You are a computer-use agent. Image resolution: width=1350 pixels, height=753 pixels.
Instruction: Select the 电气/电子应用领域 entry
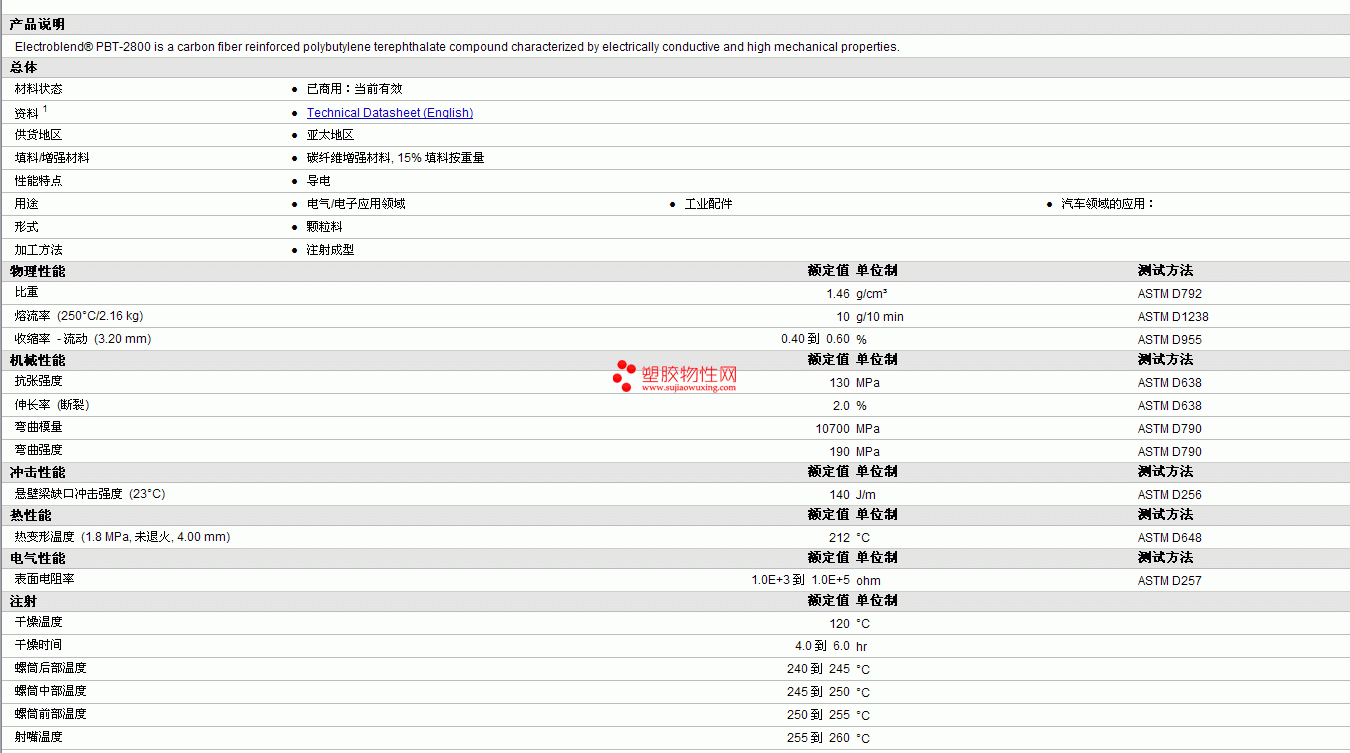[x=356, y=204]
